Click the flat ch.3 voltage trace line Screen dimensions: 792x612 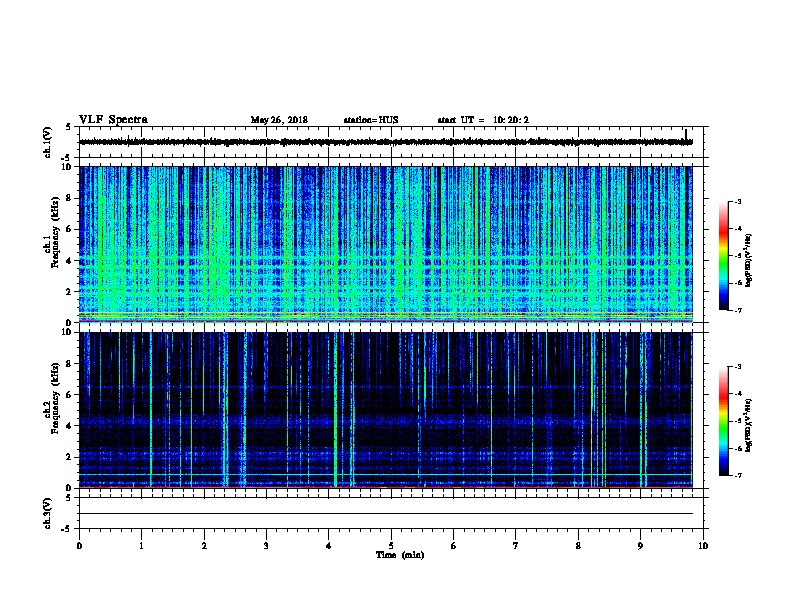coord(386,514)
